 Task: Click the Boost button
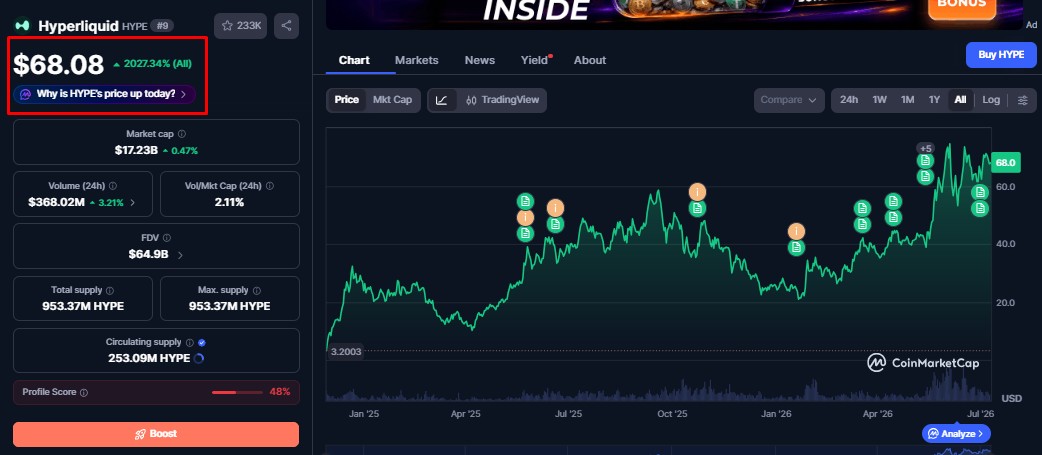(x=156, y=434)
